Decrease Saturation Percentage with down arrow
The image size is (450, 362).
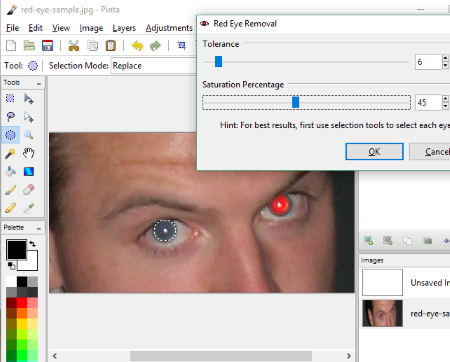[445, 106]
